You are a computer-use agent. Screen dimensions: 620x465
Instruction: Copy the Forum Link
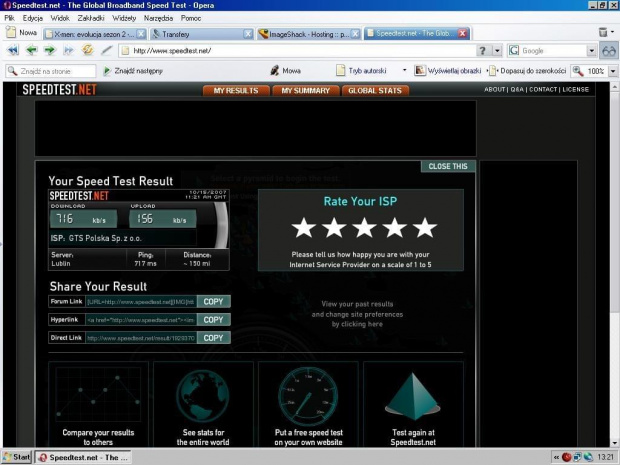pos(213,301)
